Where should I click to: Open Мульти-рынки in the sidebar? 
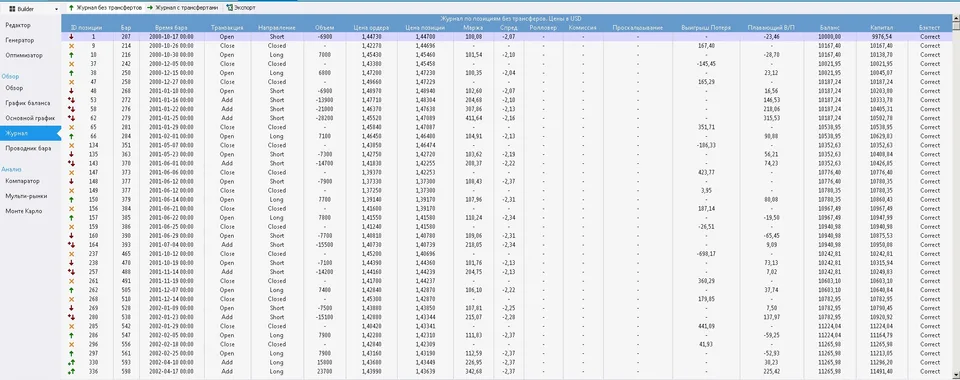[x=26, y=196]
